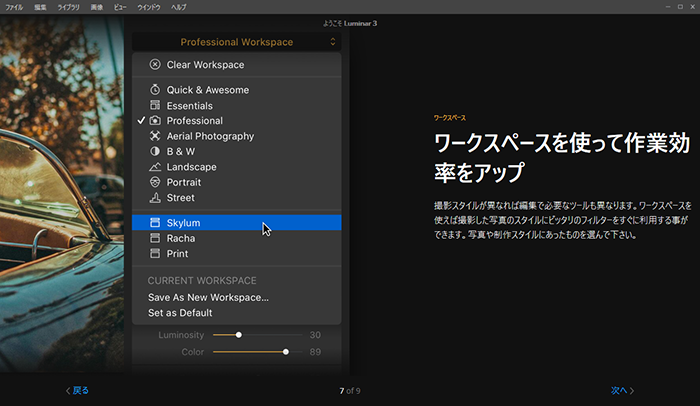Click the Skylum workspace icon
The image size is (700, 406).
pyautogui.click(x=155, y=222)
